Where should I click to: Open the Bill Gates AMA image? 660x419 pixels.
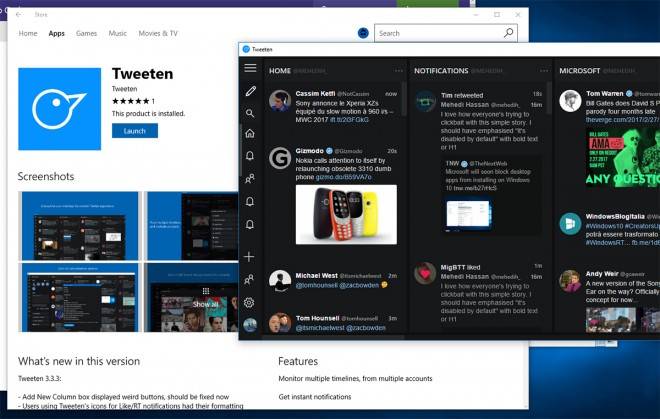[623, 157]
